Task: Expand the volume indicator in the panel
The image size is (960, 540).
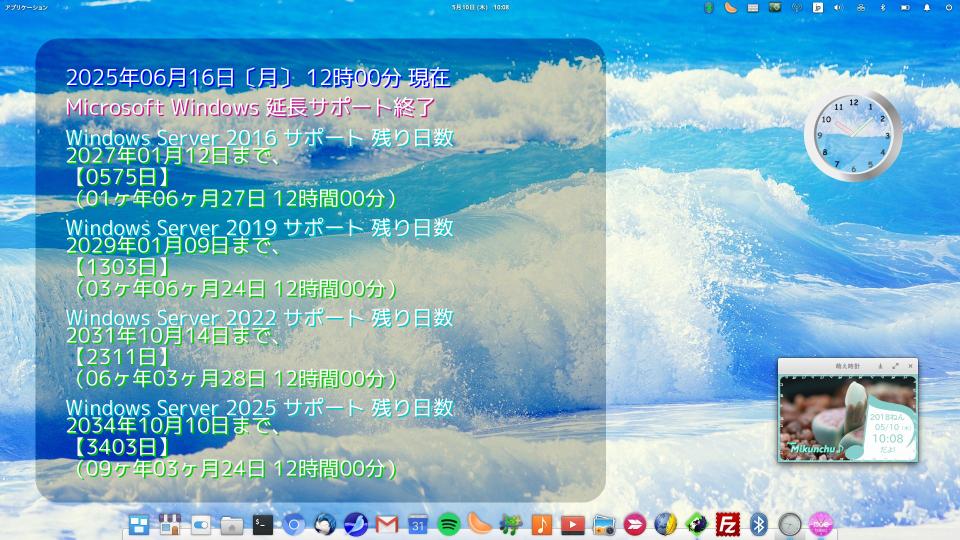Action: 838,7
